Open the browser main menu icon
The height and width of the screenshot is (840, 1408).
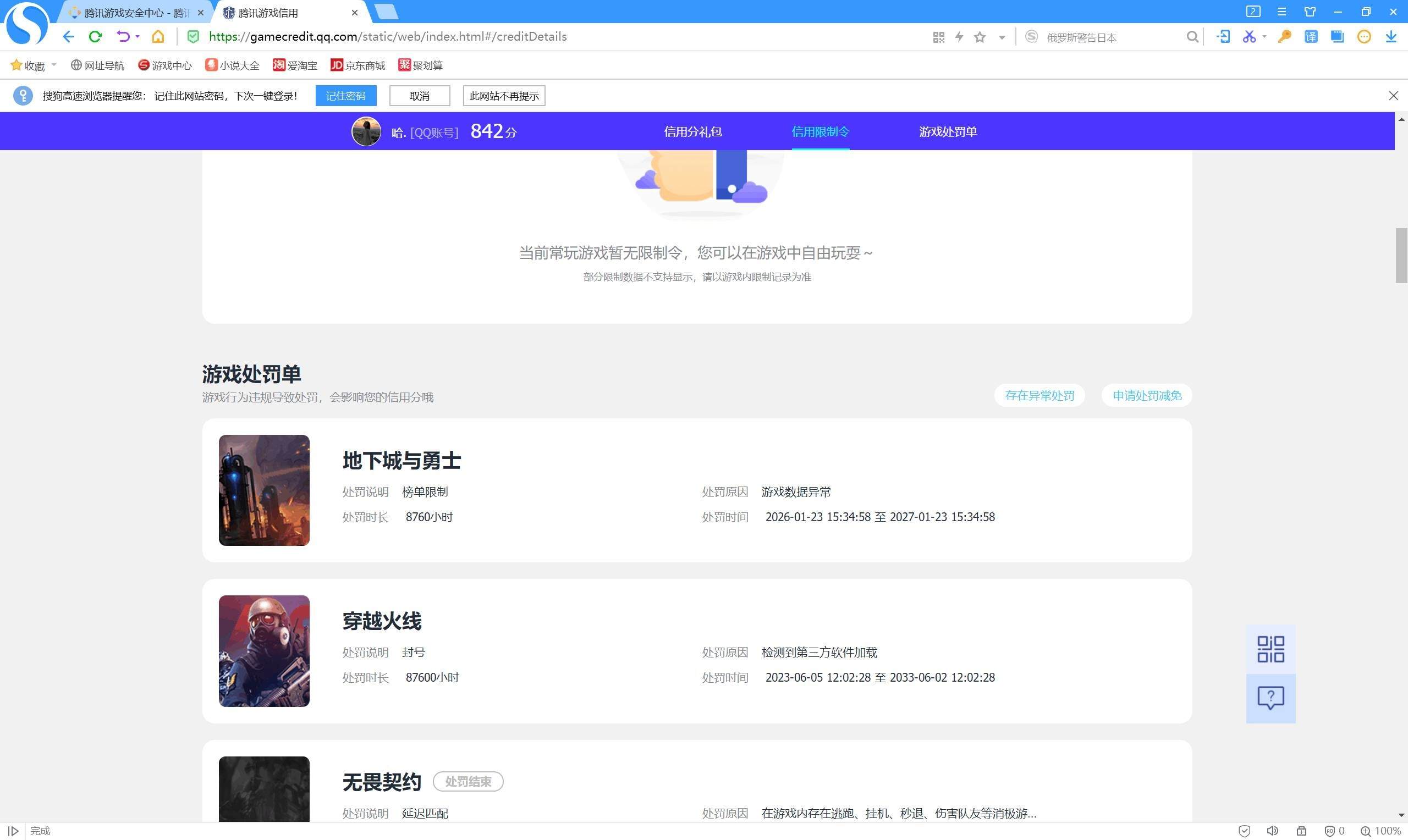[x=1281, y=12]
